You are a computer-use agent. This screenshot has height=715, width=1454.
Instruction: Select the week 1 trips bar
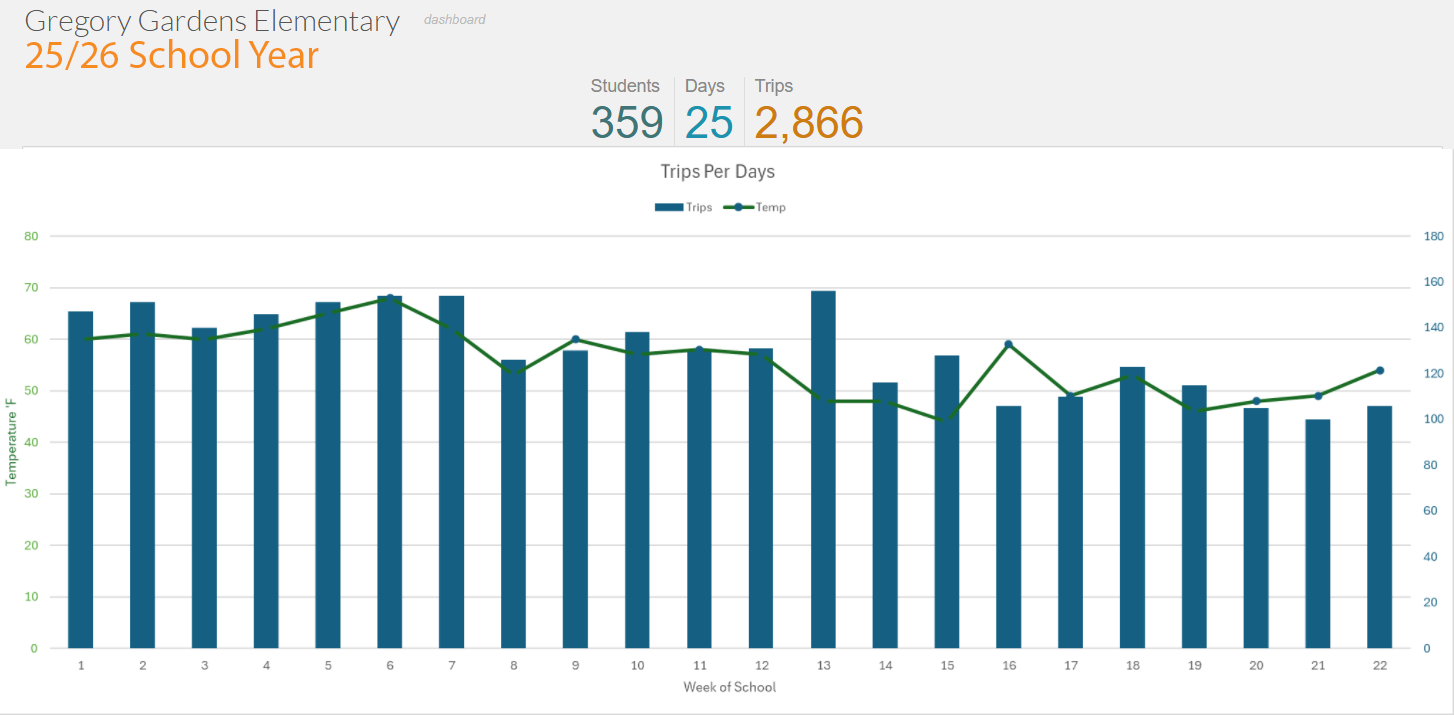80,480
